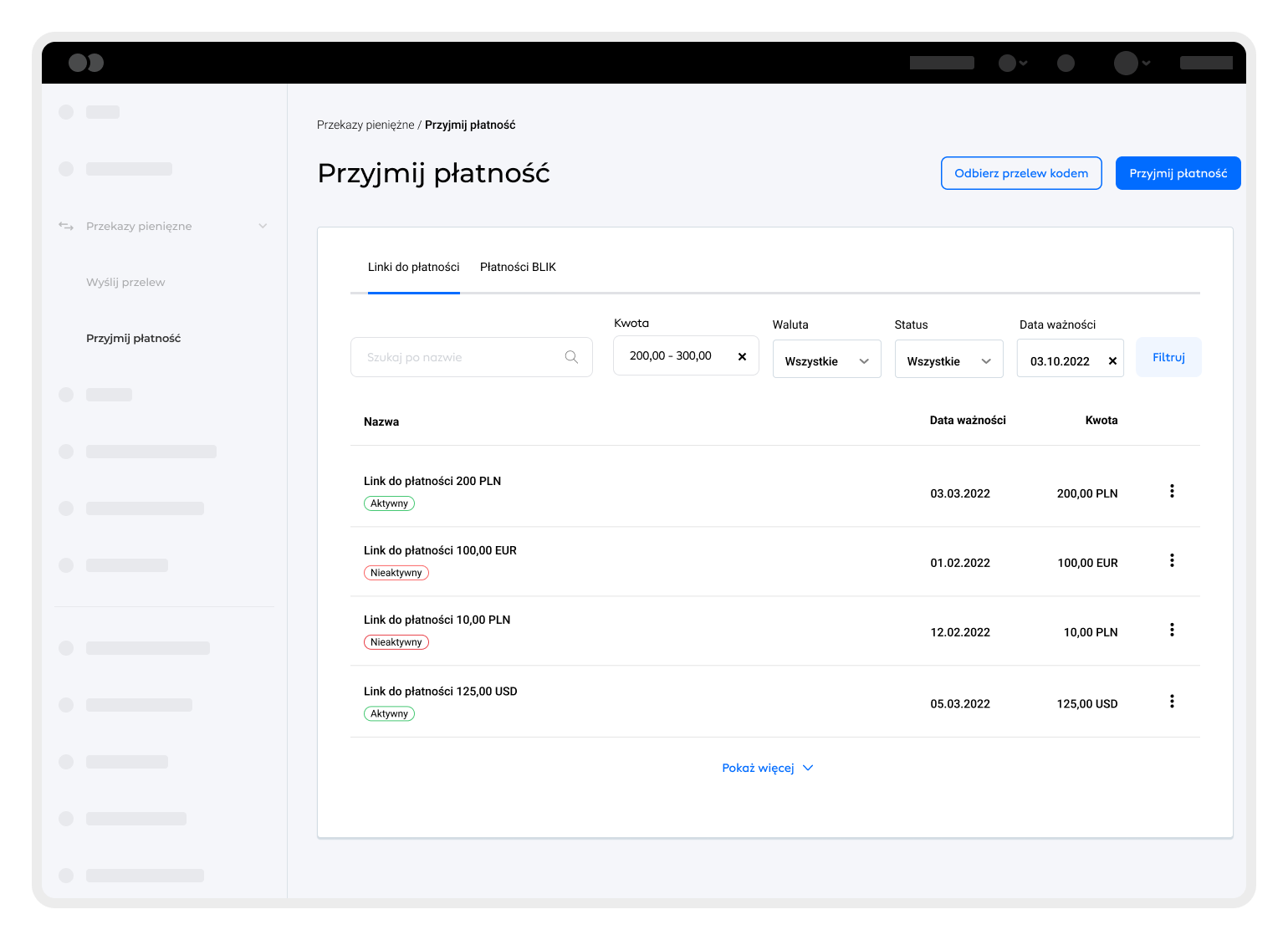Open three-dot menu for the 125,00 USD link

point(1172,702)
